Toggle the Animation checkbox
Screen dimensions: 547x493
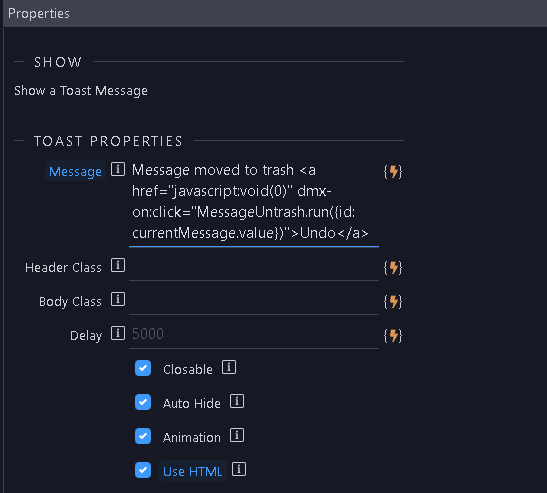pos(143,436)
